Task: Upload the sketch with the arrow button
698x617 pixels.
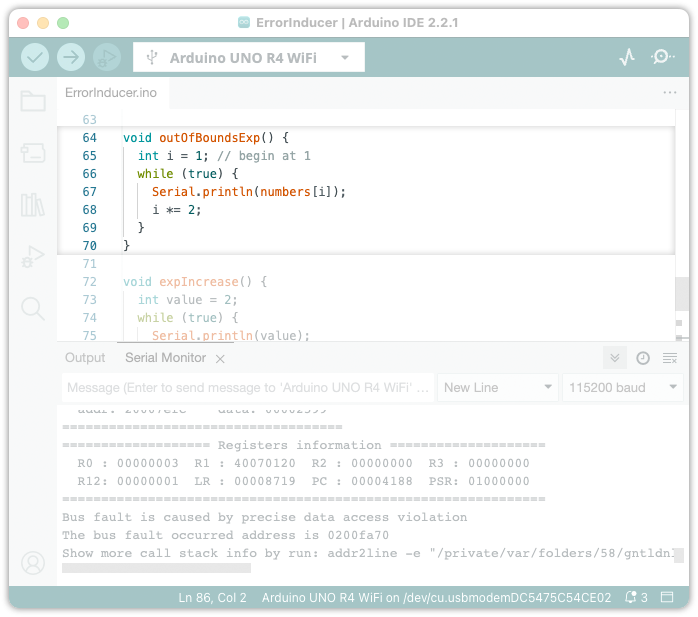Action: (x=70, y=58)
